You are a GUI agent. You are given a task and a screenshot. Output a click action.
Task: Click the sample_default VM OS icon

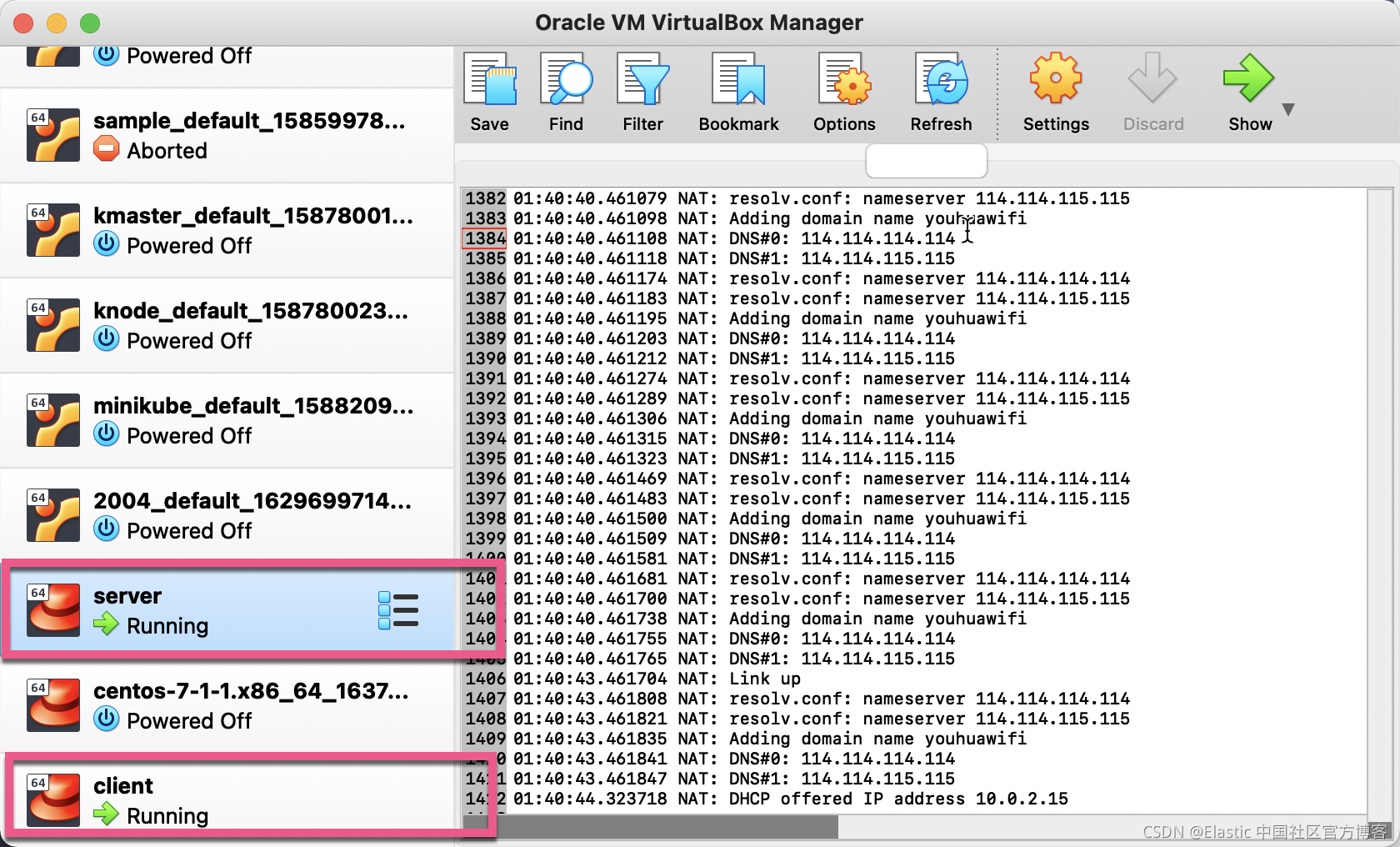[53, 135]
